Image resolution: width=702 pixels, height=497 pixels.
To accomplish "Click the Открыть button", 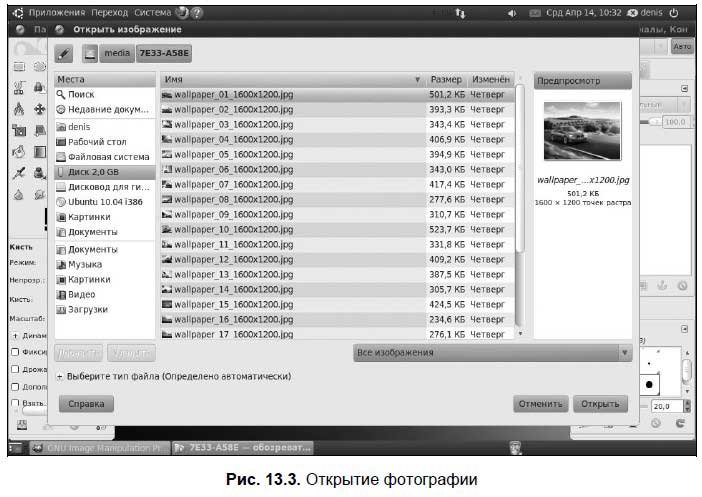I will (x=600, y=404).
